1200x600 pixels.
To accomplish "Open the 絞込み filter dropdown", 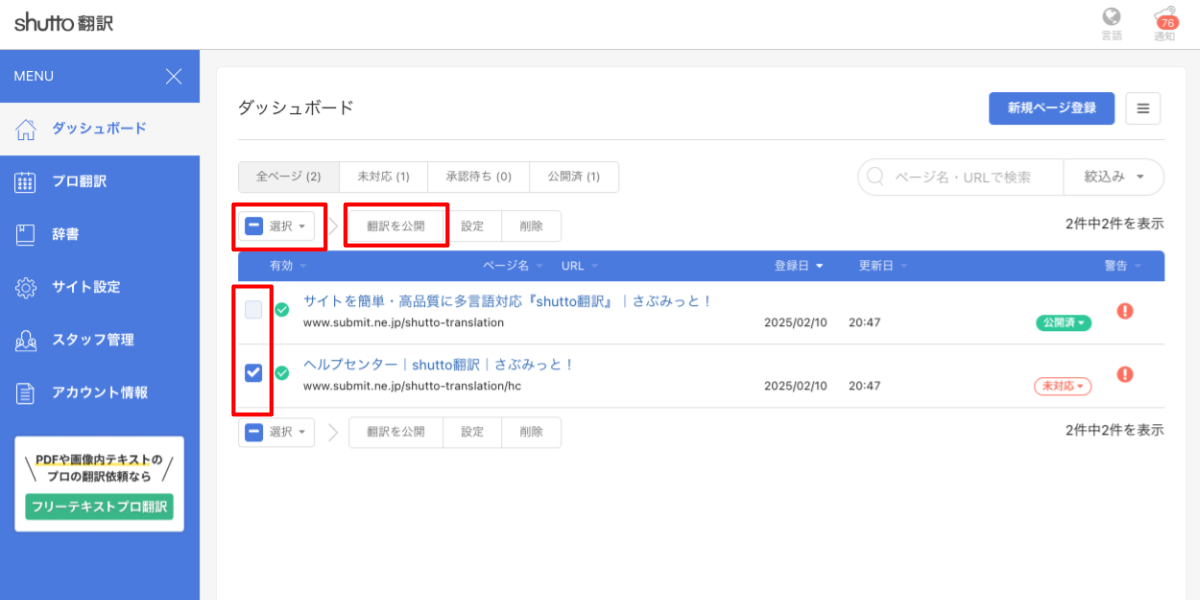I will (1114, 177).
